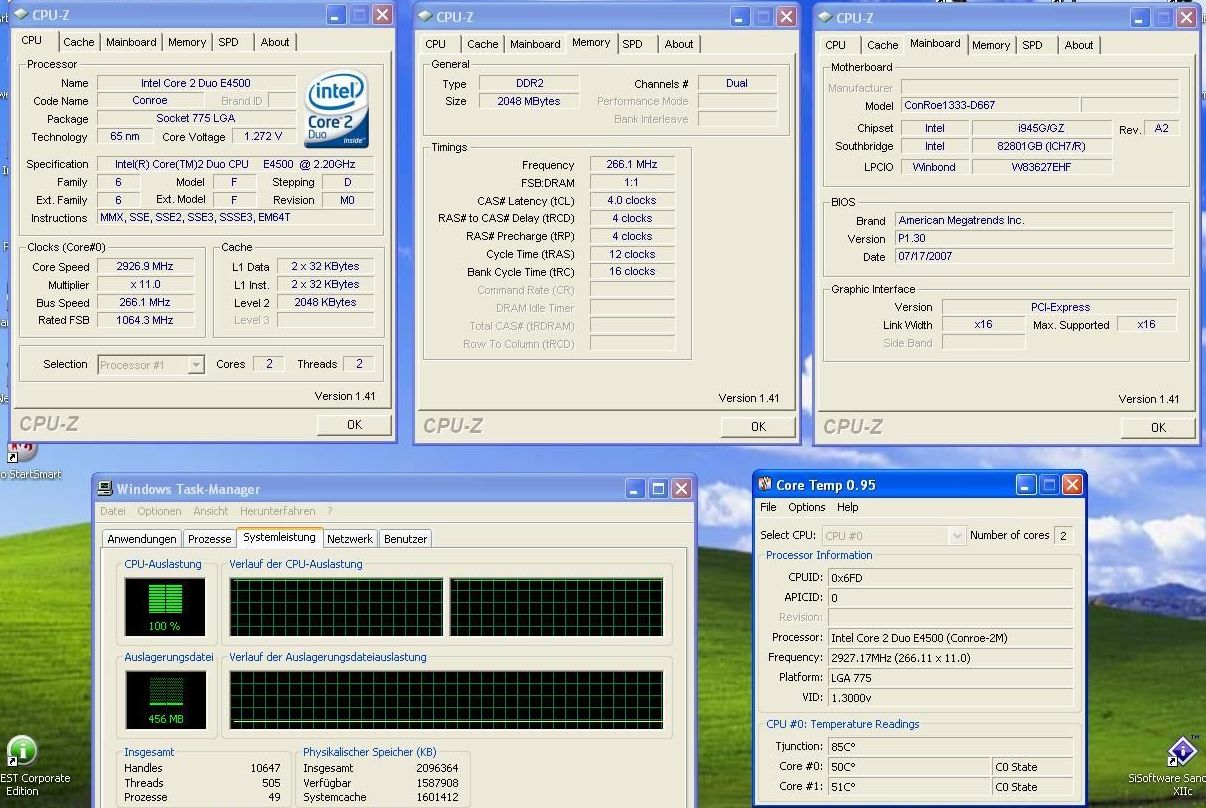Click the Auslagerungsdatei 456 MB gauge
Image resolution: width=1206 pixels, height=808 pixels.
click(x=165, y=700)
